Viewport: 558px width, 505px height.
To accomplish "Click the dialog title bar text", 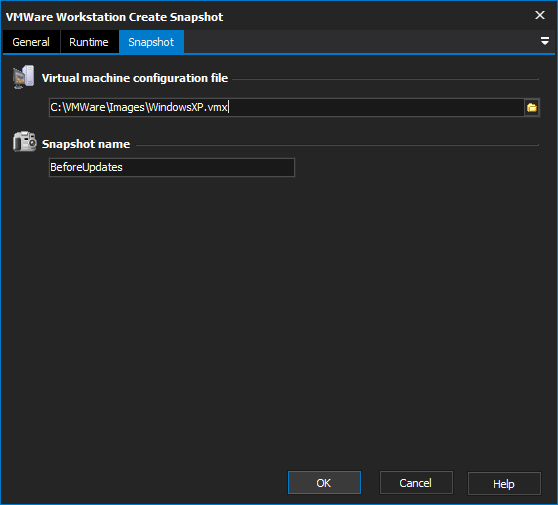I will [x=114, y=17].
